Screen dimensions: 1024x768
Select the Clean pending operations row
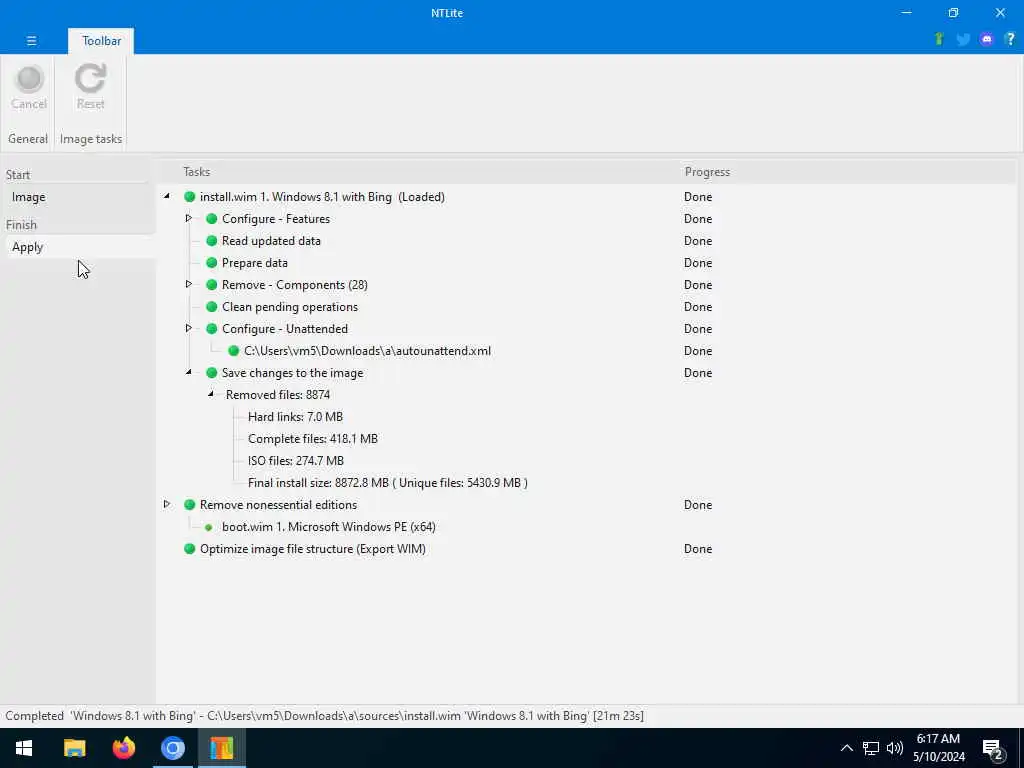(x=290, y=307)
